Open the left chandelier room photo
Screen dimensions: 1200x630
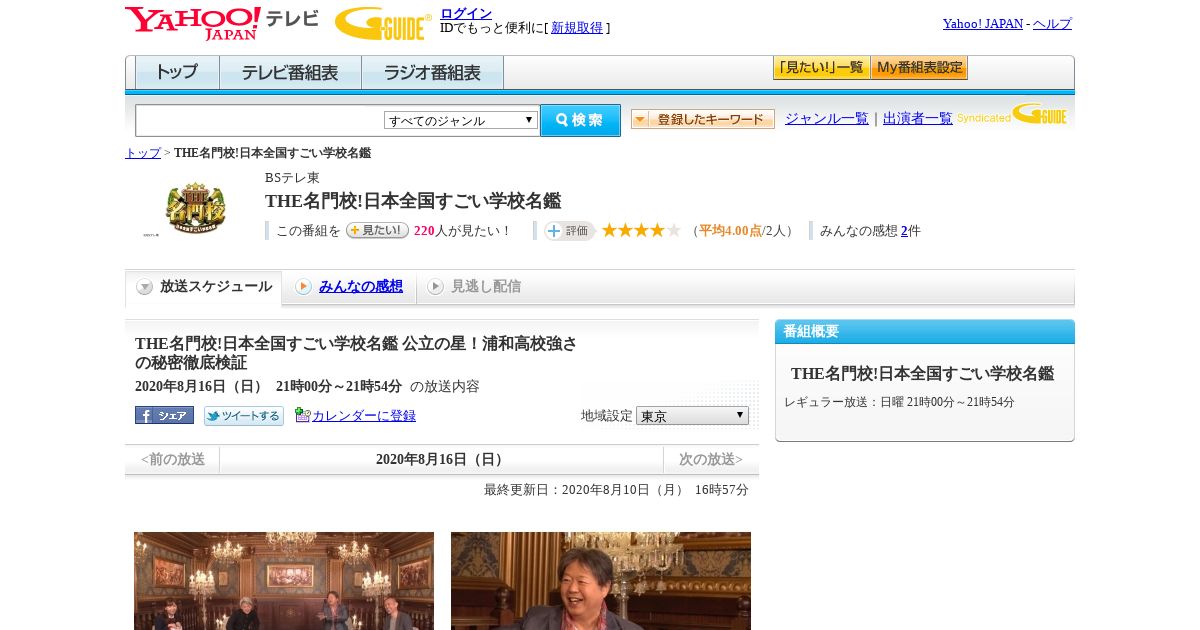point(284,581)
